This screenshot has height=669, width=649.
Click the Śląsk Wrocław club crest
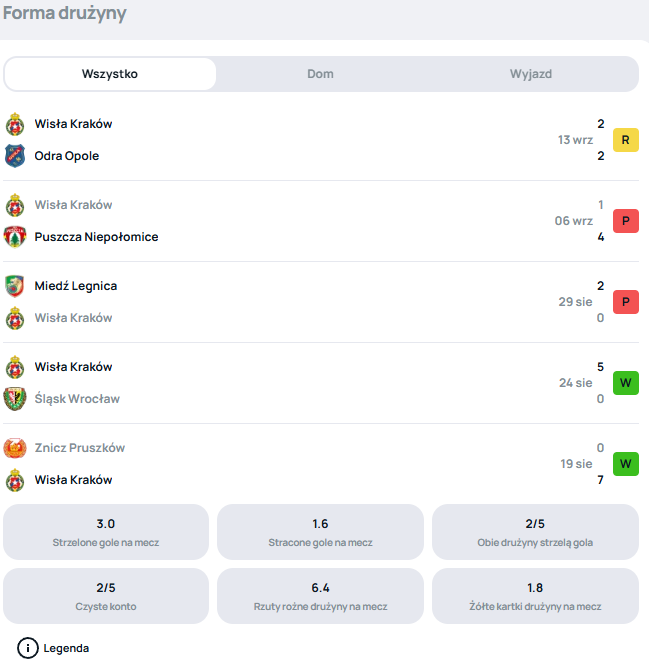click(15, 399)
